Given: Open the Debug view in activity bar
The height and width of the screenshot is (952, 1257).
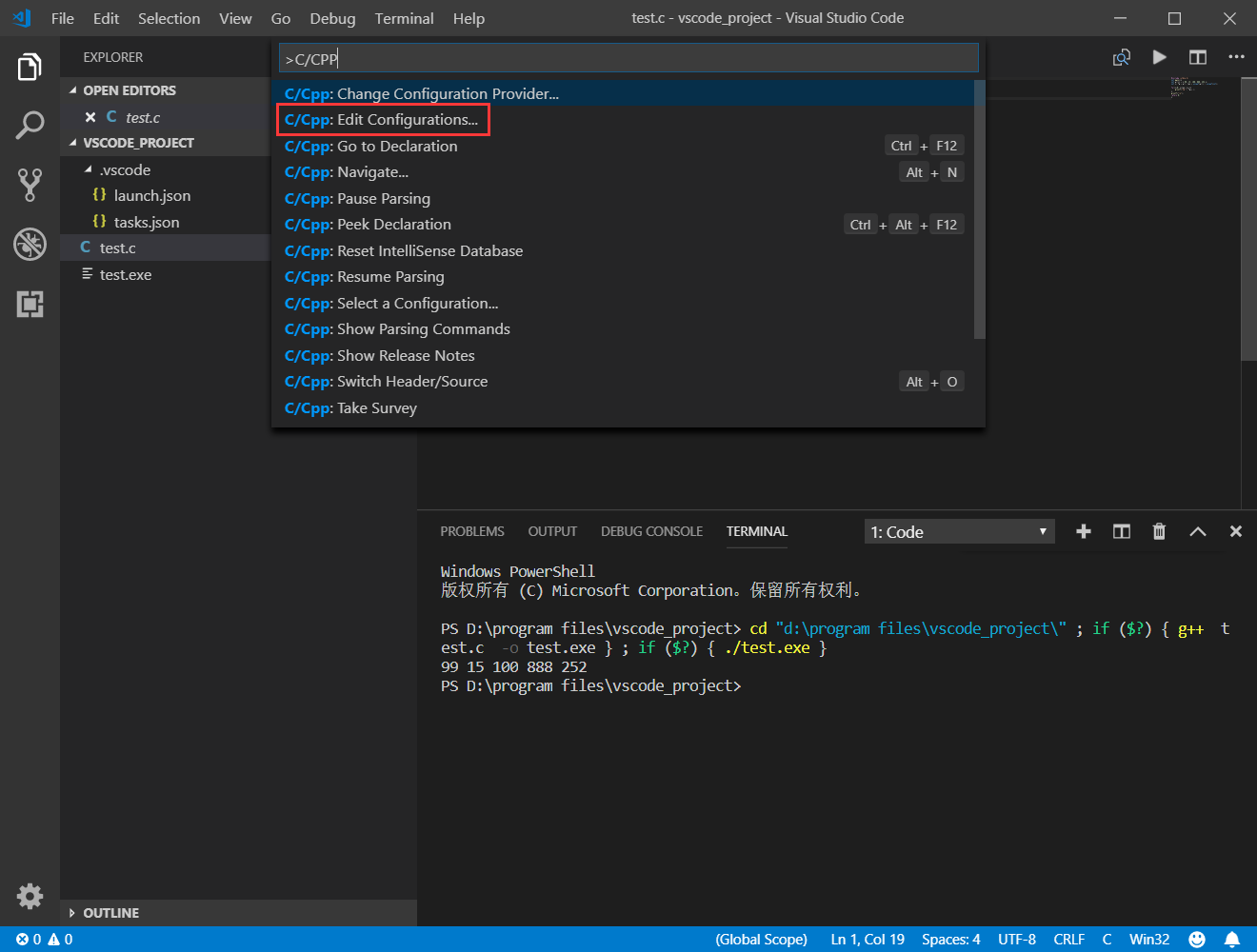Looking at the screenshot, I should pyautogui.click(x=30, y=245).
